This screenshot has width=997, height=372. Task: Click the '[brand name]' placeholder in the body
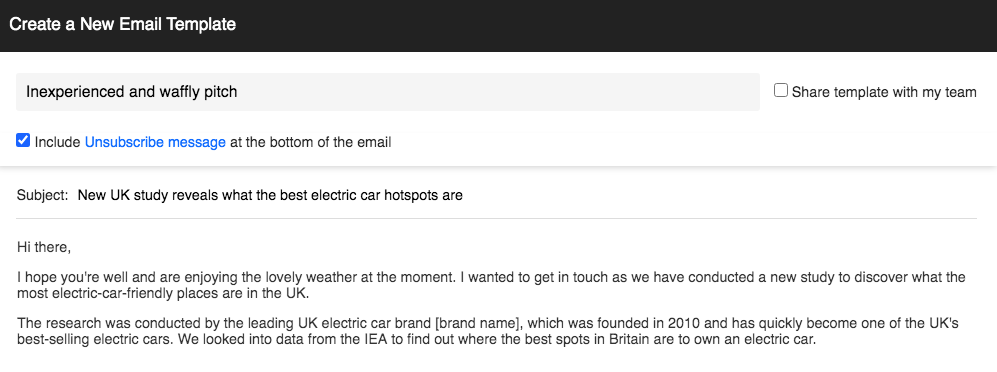(x=478, y=324)
